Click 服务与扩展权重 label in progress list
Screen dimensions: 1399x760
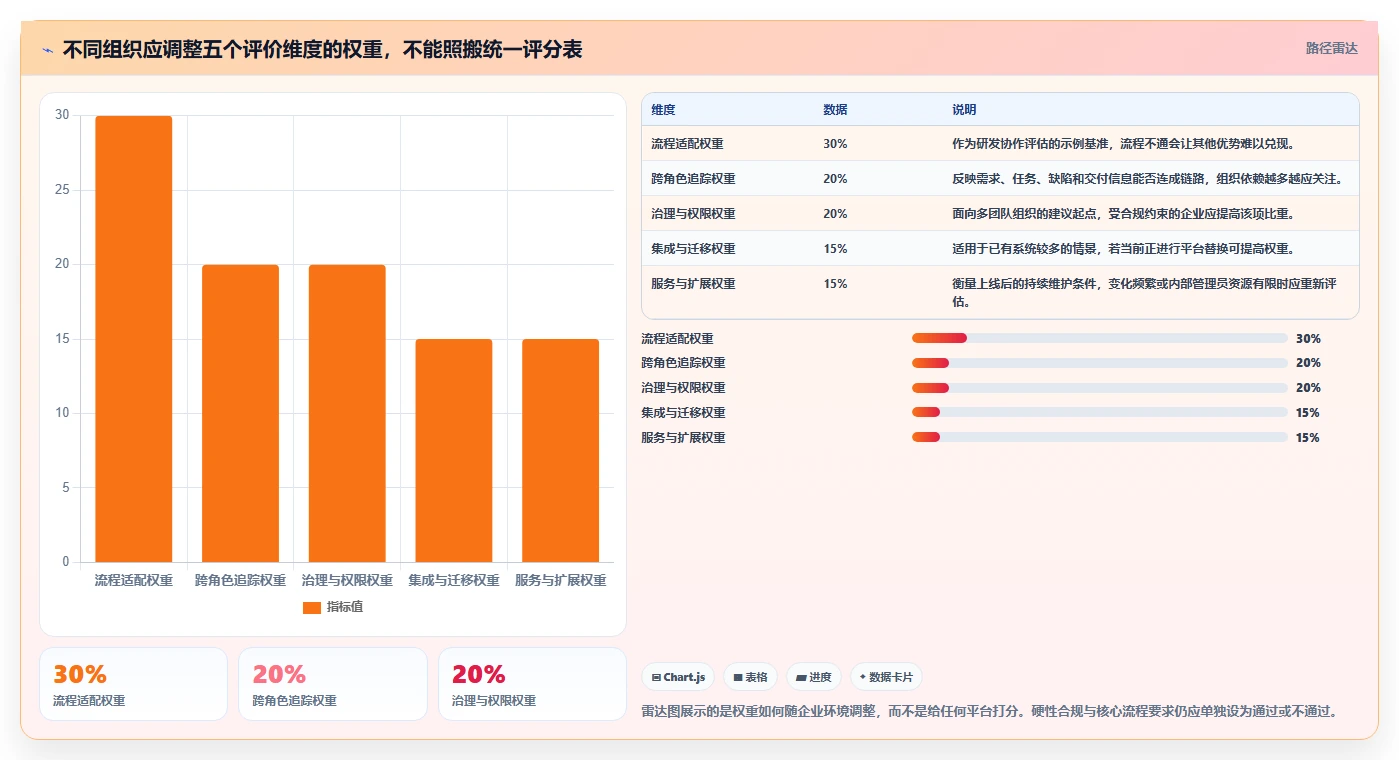[x=683, y=438]
